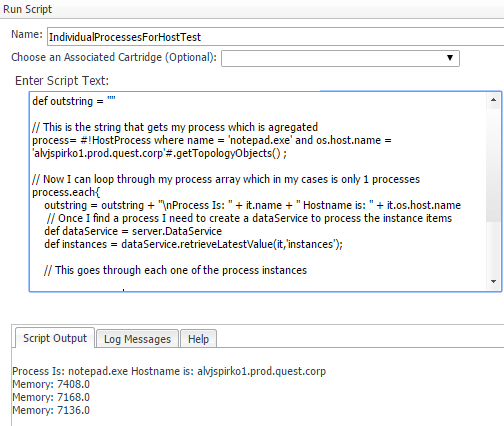Click inside the script text area
The width and height of the screenshot is (504, 426).
(x=258, y=192)
